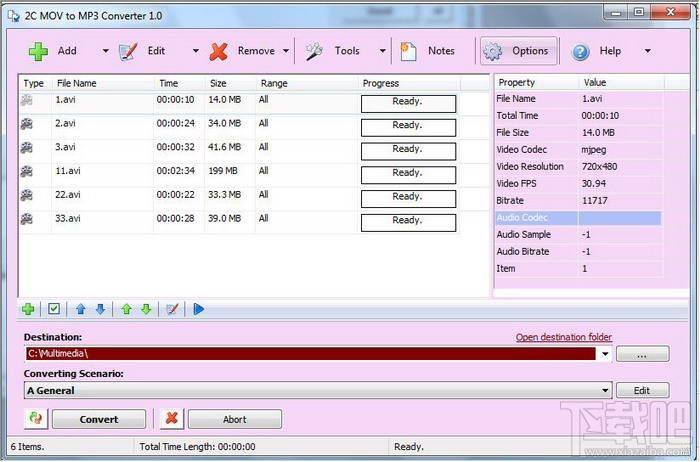The height and width of the screenshot is (462, 700).
Task: Expand the Add button dropdown arrow
Action: point(106,51)
